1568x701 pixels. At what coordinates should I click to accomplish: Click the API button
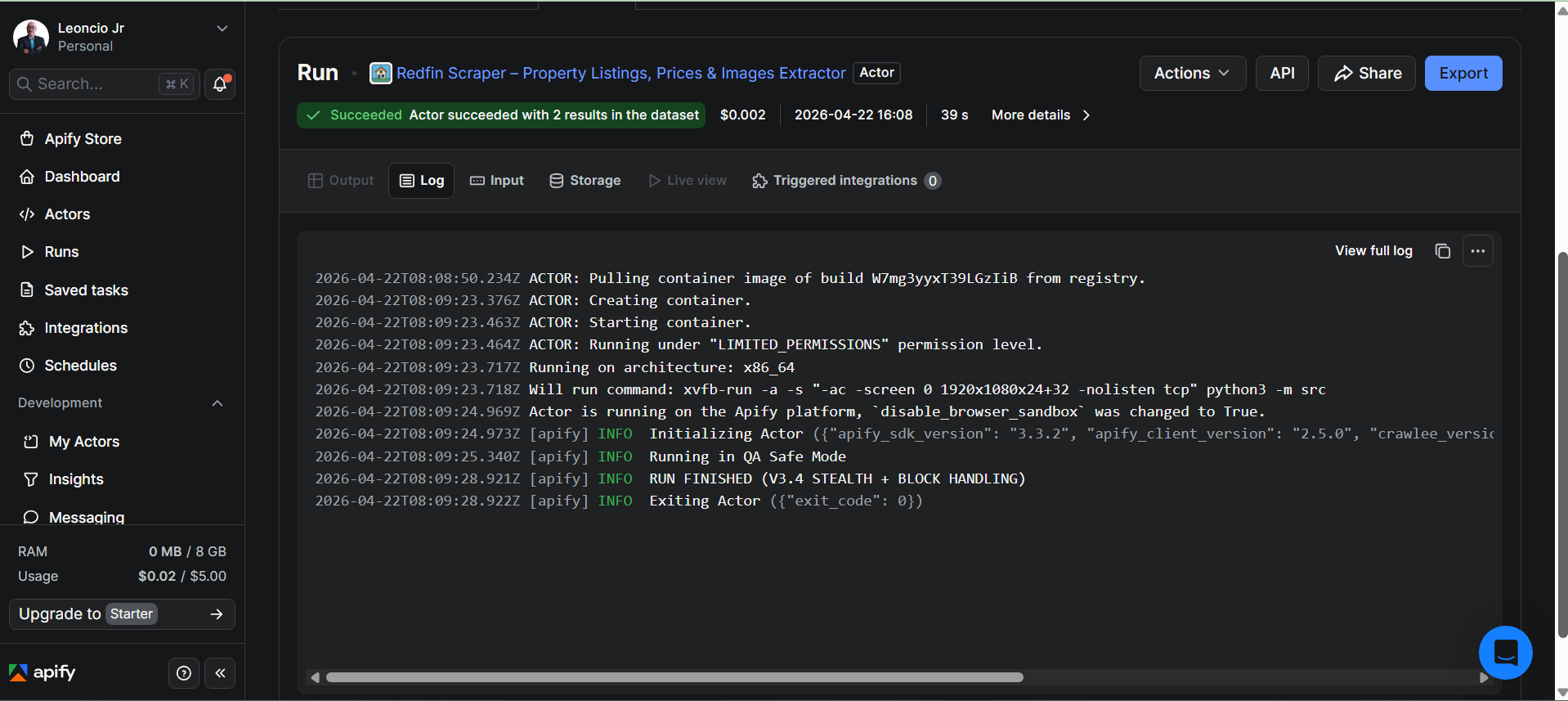pyautogui.click(x=1282, y=73)
